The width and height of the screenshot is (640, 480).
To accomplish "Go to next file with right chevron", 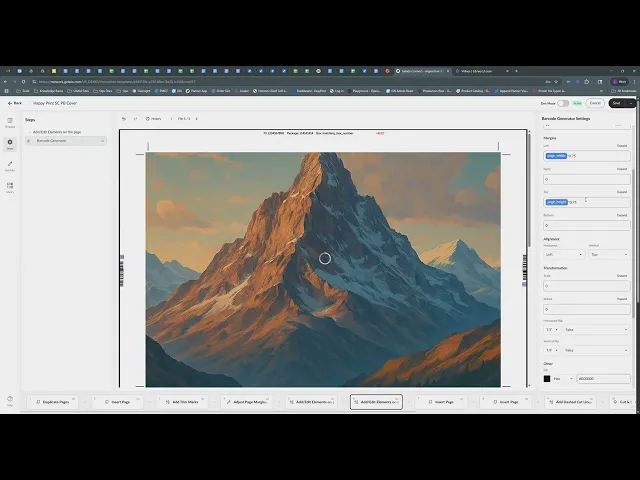I will 197,119.
